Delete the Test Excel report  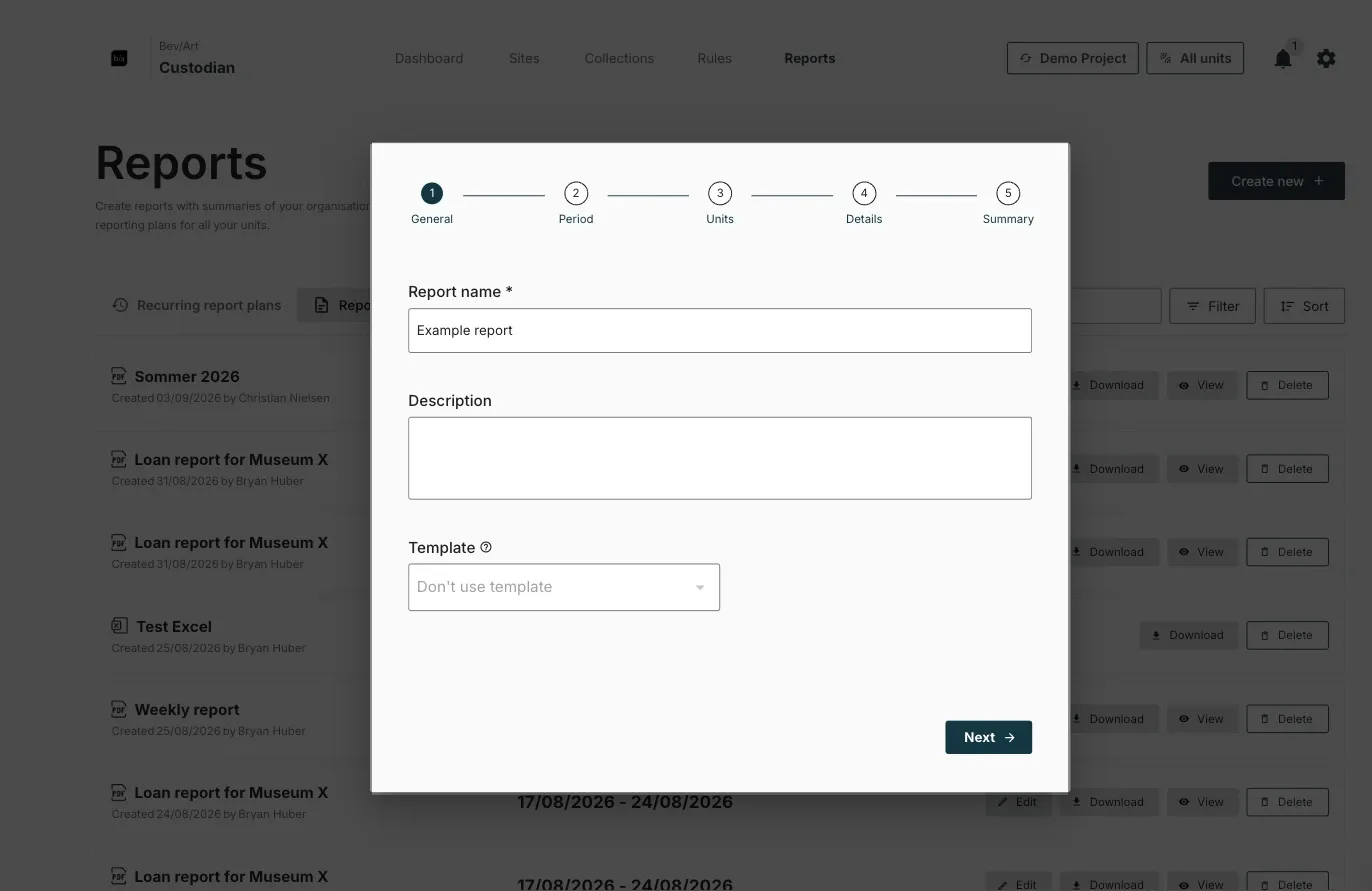[x=1287, y=635]
